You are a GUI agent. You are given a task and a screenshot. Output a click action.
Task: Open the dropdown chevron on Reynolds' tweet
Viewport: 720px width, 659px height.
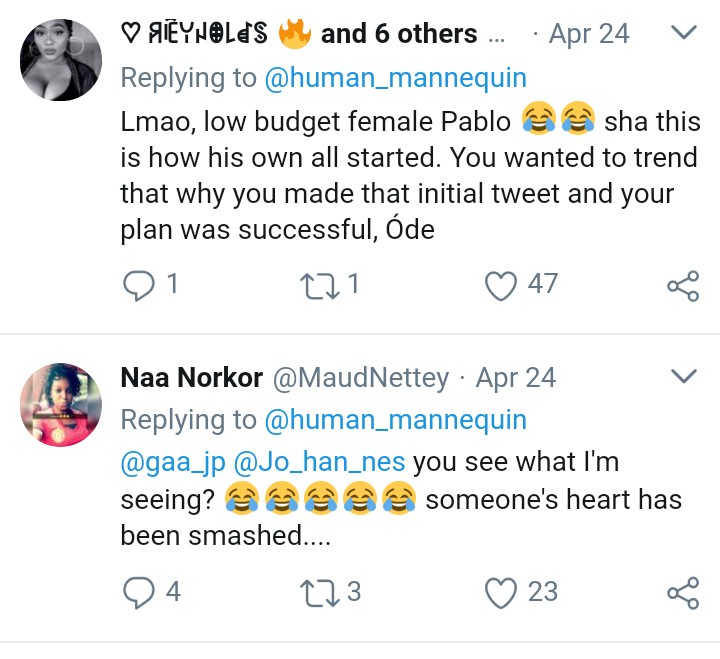click(684, 32)
